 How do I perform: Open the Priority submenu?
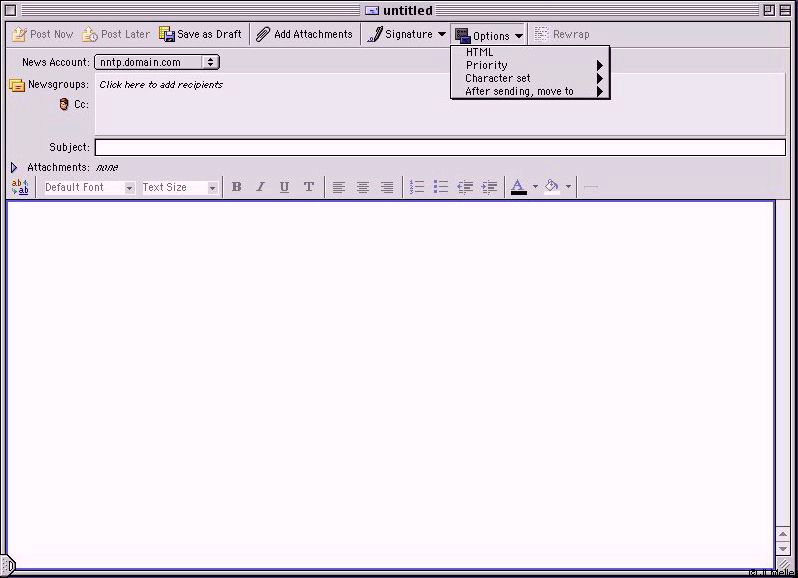(x=530, y=65)
